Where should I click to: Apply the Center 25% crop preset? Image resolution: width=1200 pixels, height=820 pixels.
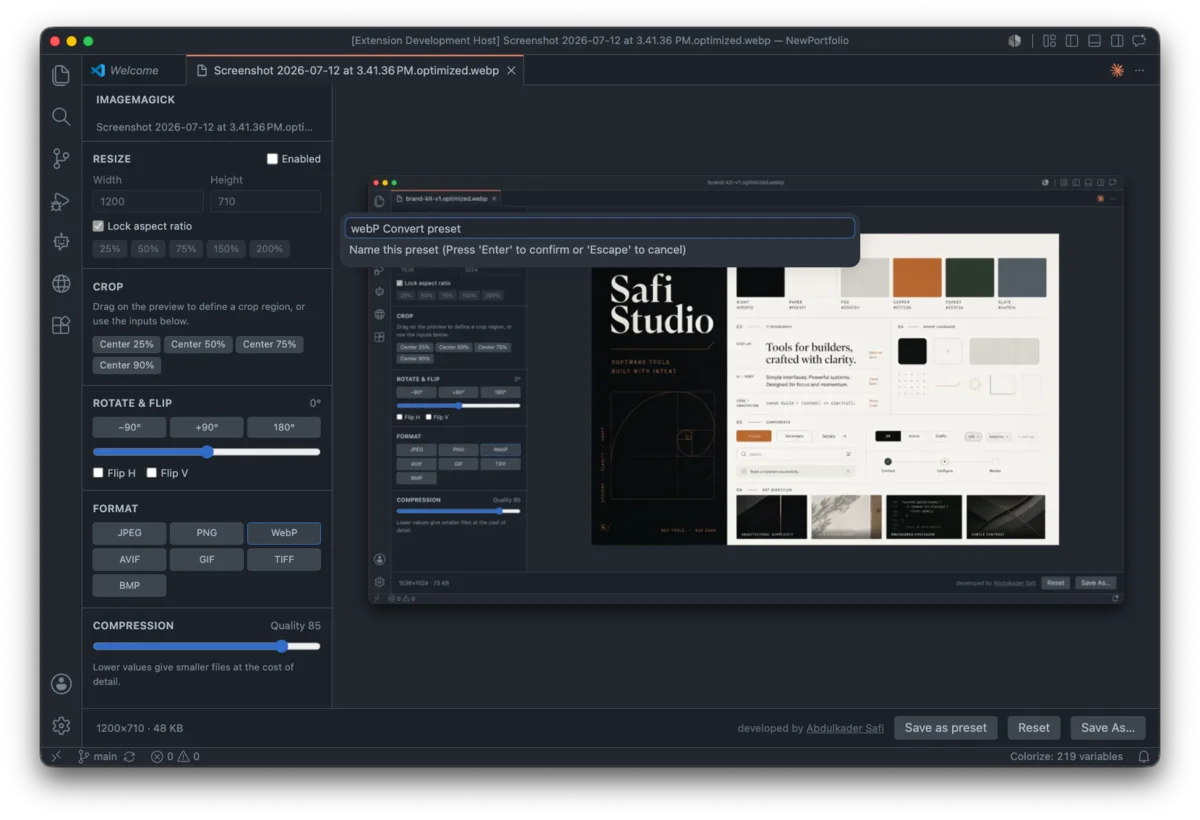pyautogui.click(x=127, y=344)
